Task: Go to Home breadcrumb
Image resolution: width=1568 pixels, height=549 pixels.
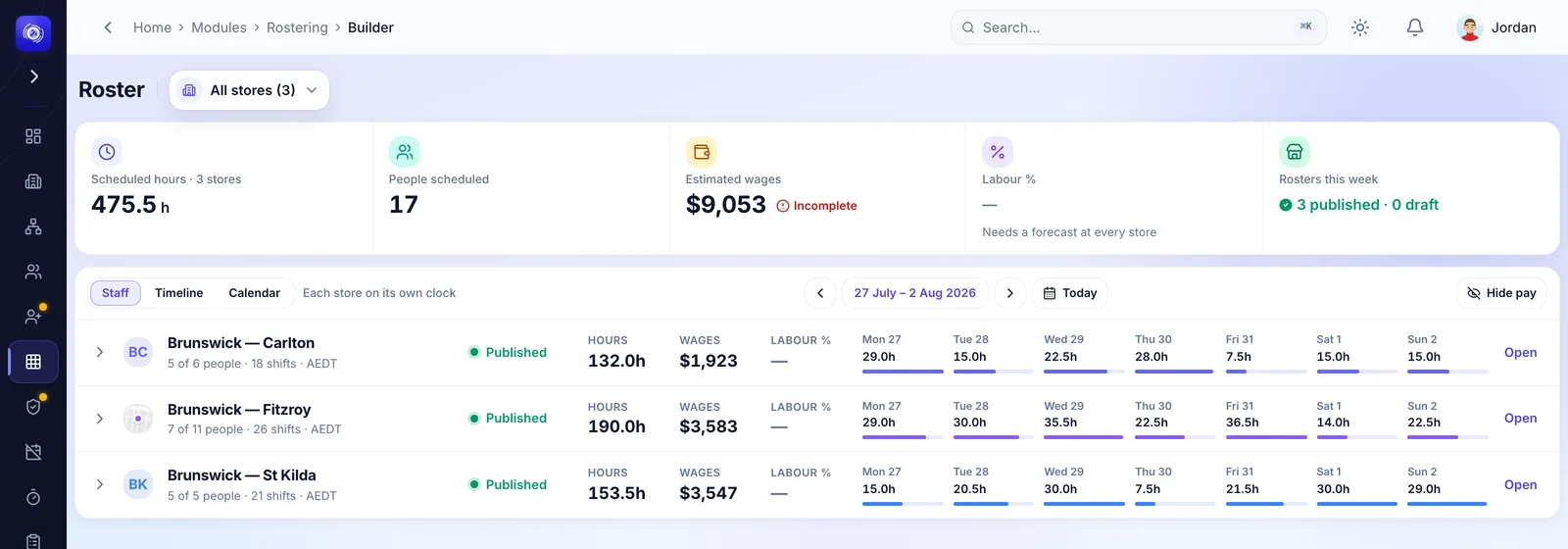Action: (x=152, y=27)
